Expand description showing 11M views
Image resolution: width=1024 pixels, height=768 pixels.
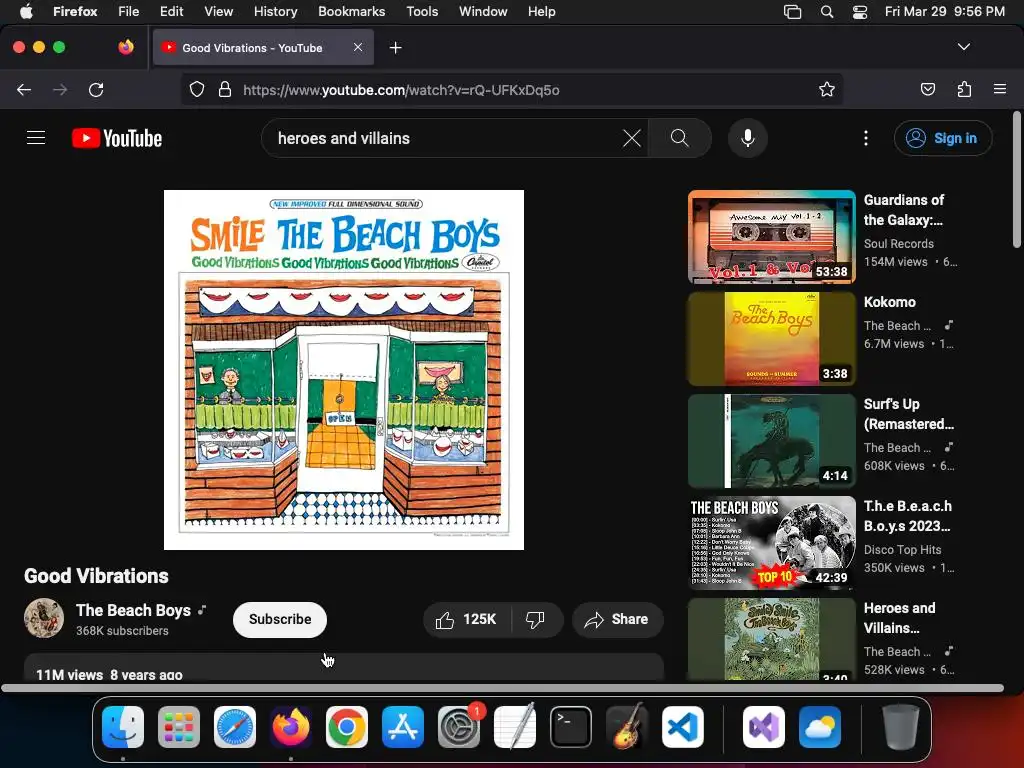344,667
